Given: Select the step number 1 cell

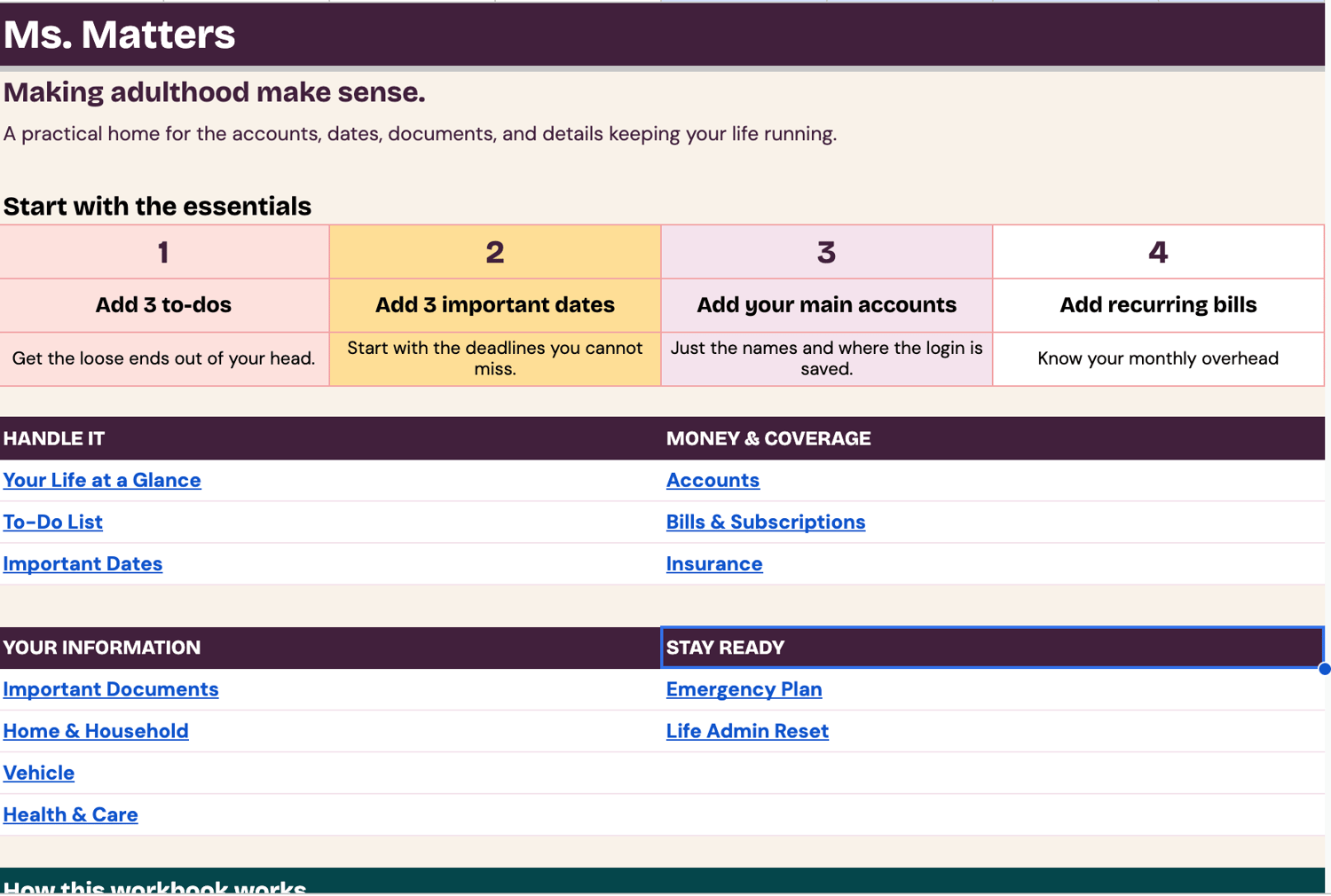Looking at the screenshot, I should click(164, 252).
